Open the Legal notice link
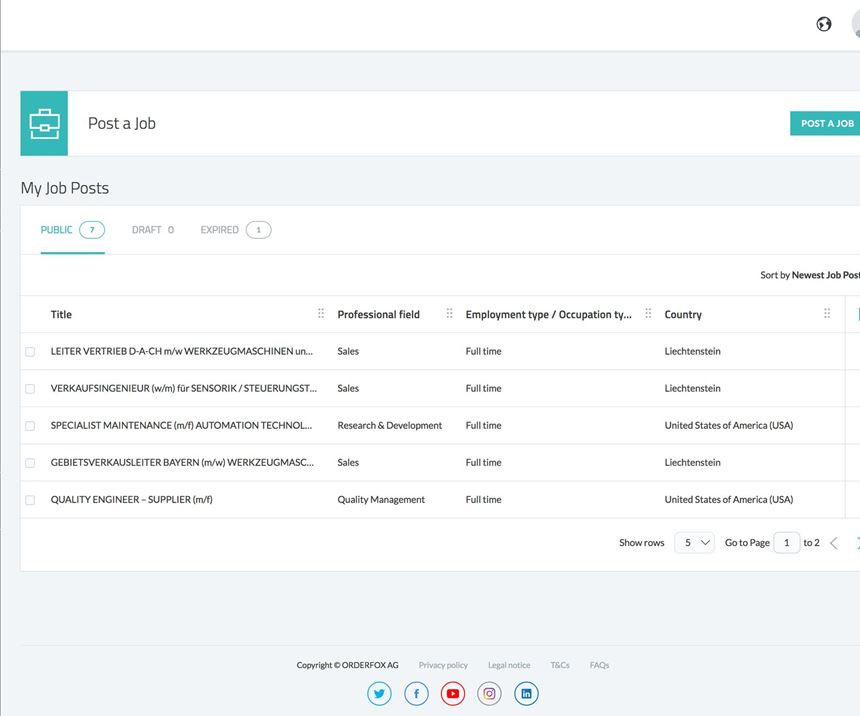Viewport: 860px width, 716px height. point(509,665)
